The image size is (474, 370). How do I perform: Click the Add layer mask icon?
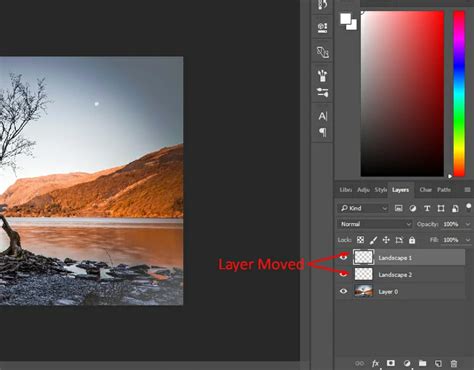point(391,363)
